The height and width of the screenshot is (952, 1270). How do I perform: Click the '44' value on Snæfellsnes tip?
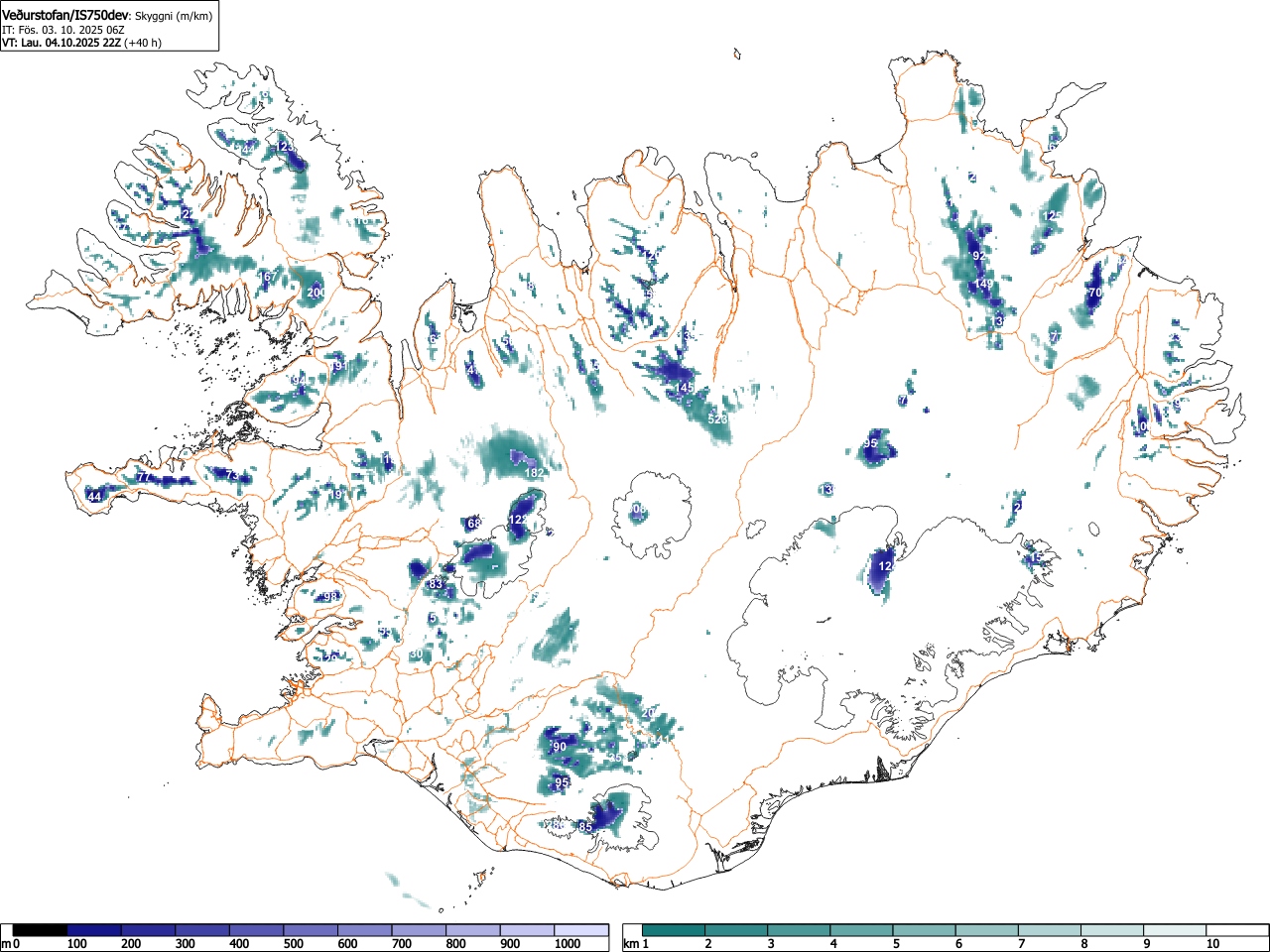94,497
